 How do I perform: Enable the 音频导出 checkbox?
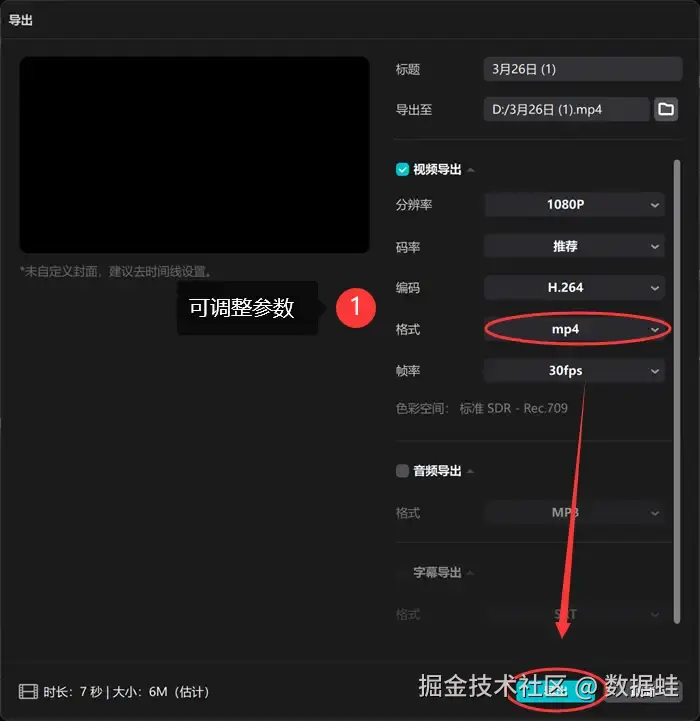(x=402, y=471)
